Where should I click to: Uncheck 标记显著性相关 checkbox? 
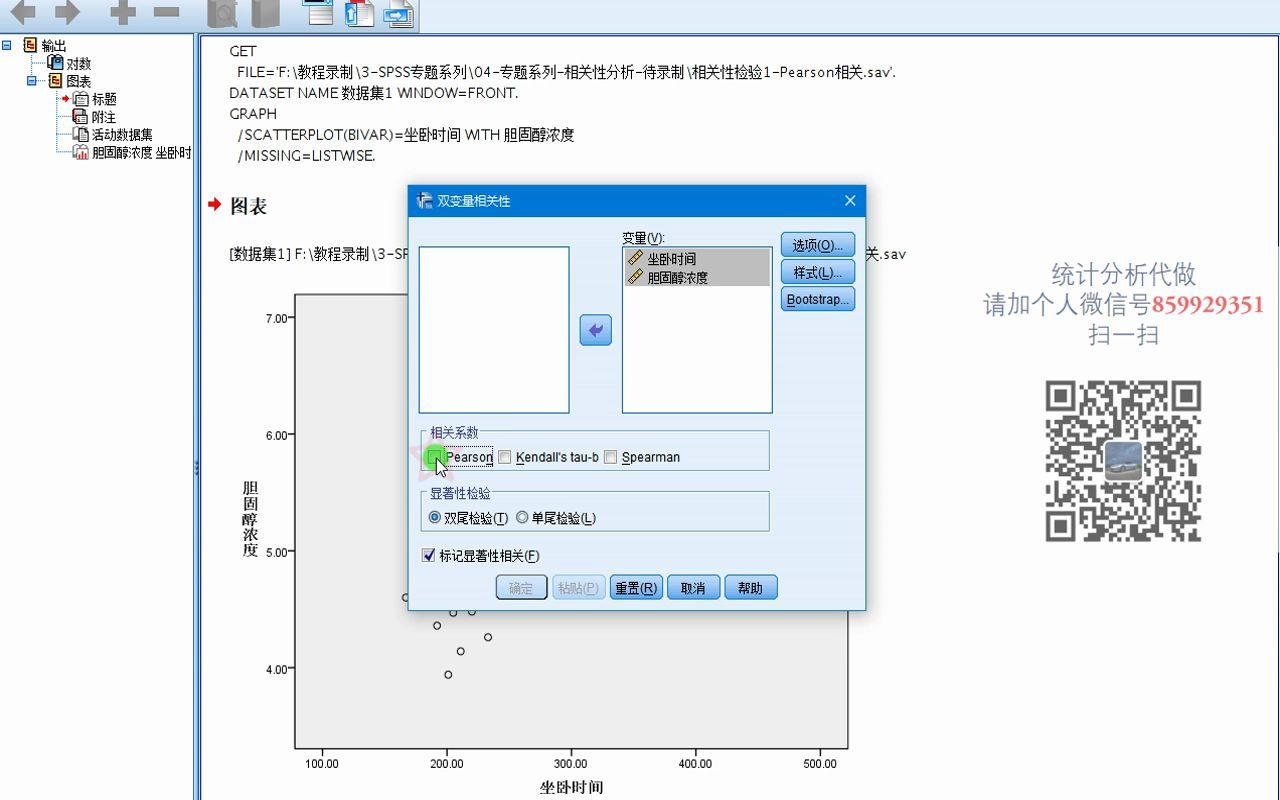429,556
